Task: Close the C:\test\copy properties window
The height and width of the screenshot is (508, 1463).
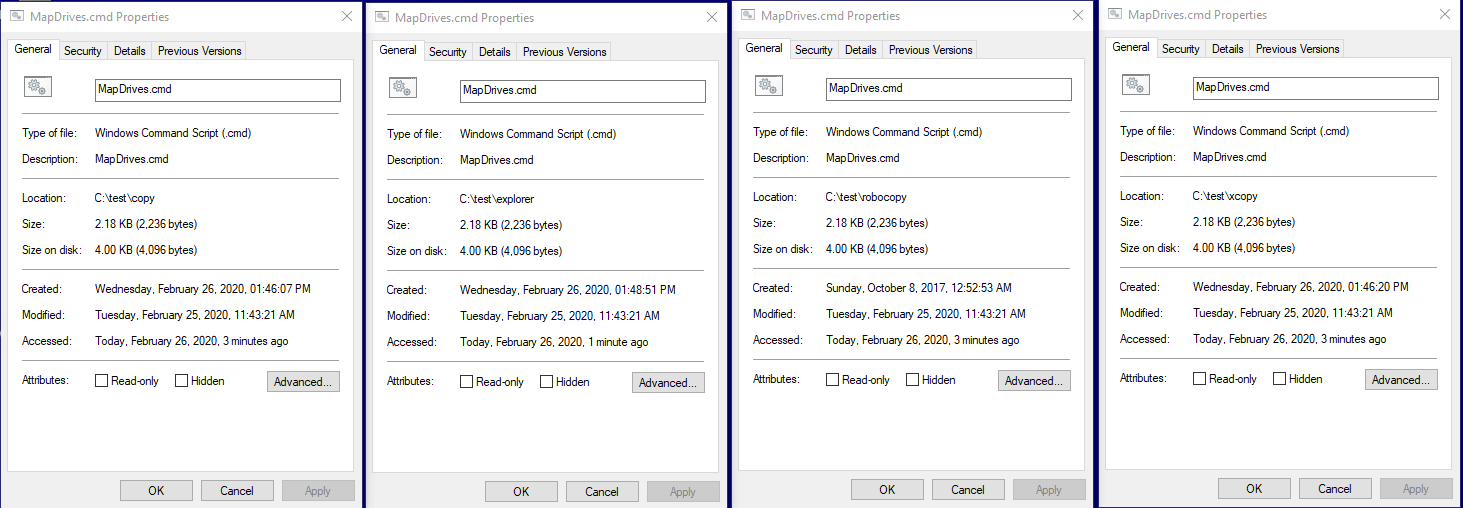Action: coord(346,17)
